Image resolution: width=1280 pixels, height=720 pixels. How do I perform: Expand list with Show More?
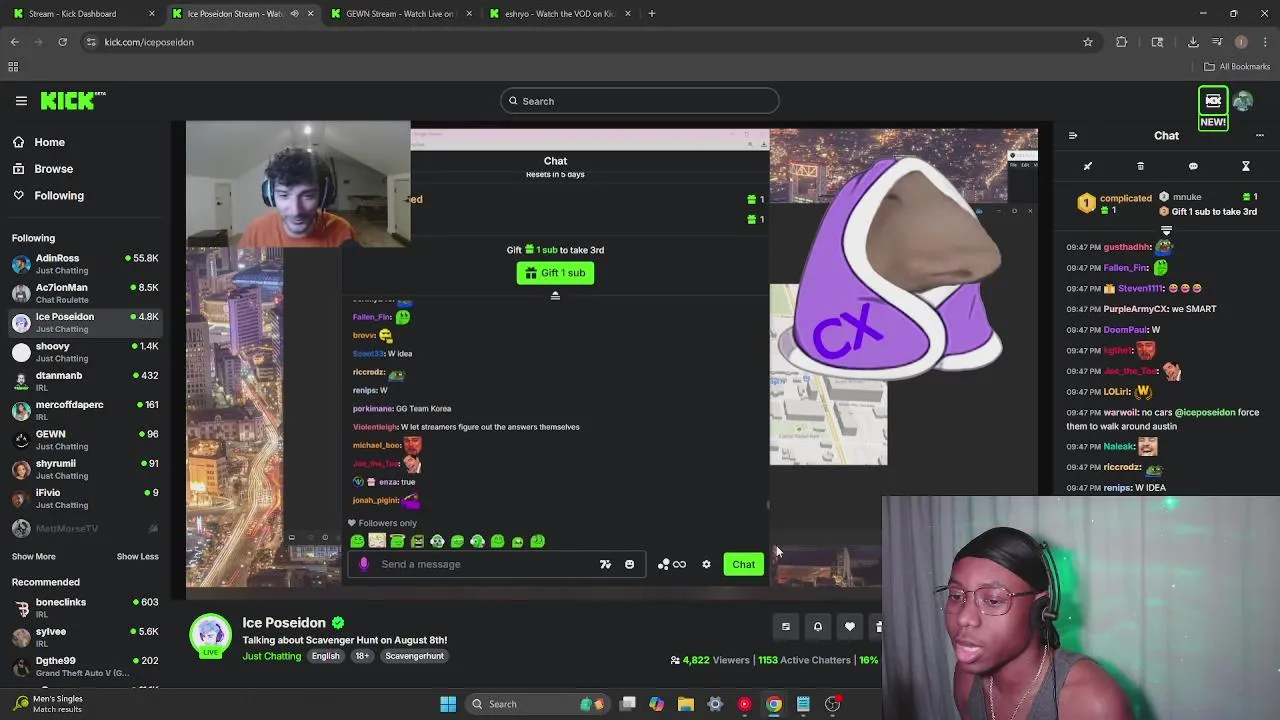coord(34,557)
